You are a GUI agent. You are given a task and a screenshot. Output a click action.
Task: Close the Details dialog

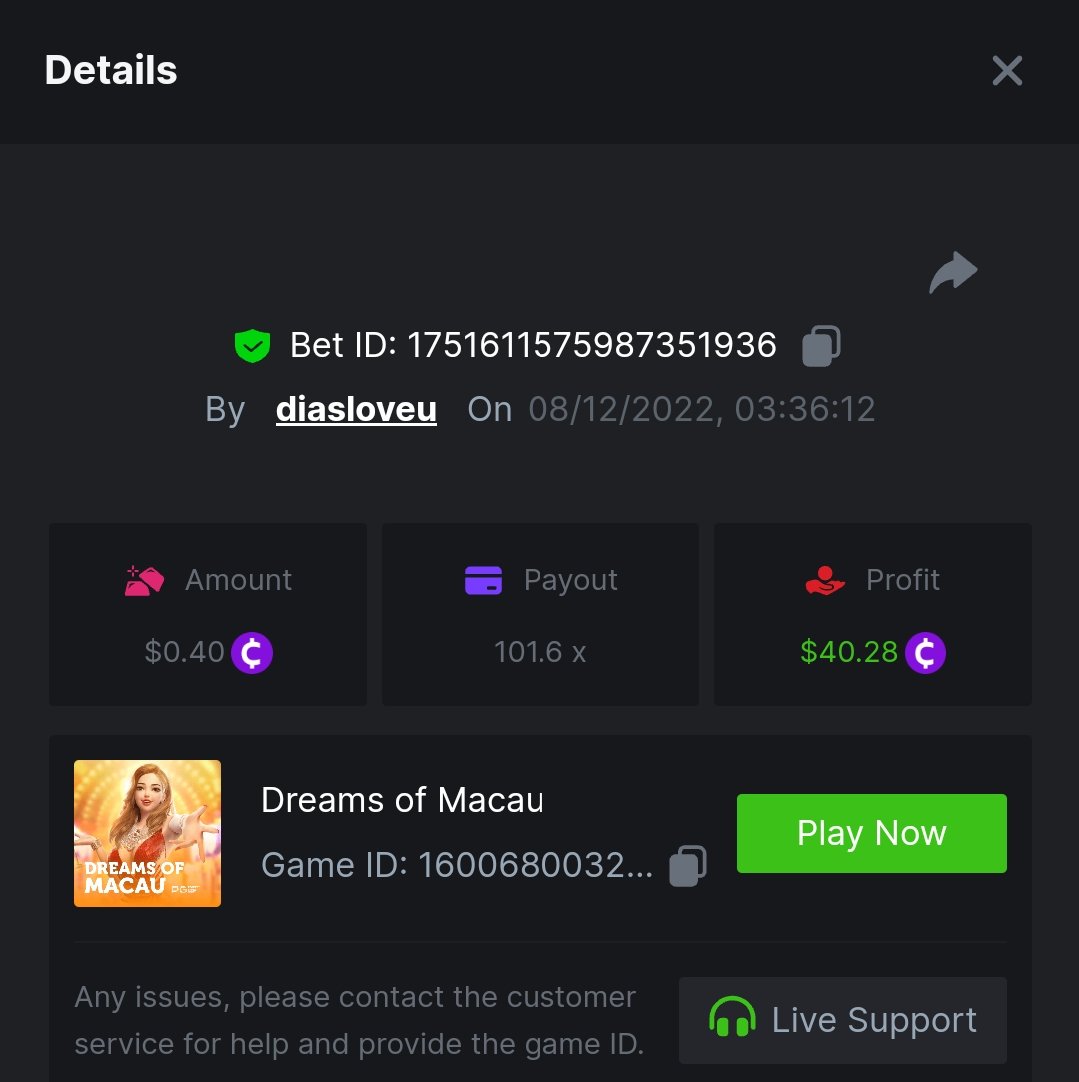[x=1006, y=71]
